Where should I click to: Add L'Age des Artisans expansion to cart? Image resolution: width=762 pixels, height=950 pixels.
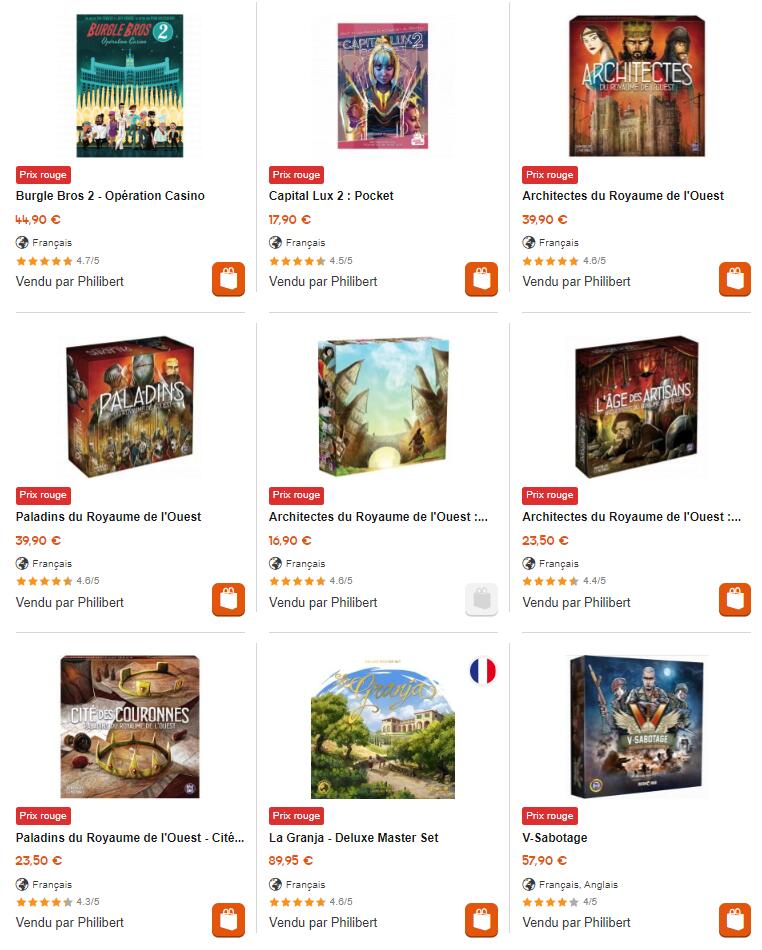click(x=735, y=600)
